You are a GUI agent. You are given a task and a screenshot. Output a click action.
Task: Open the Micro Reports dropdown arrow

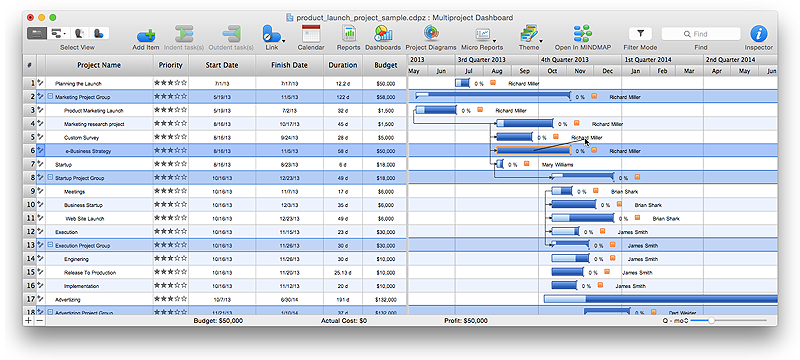pos(494,41)
